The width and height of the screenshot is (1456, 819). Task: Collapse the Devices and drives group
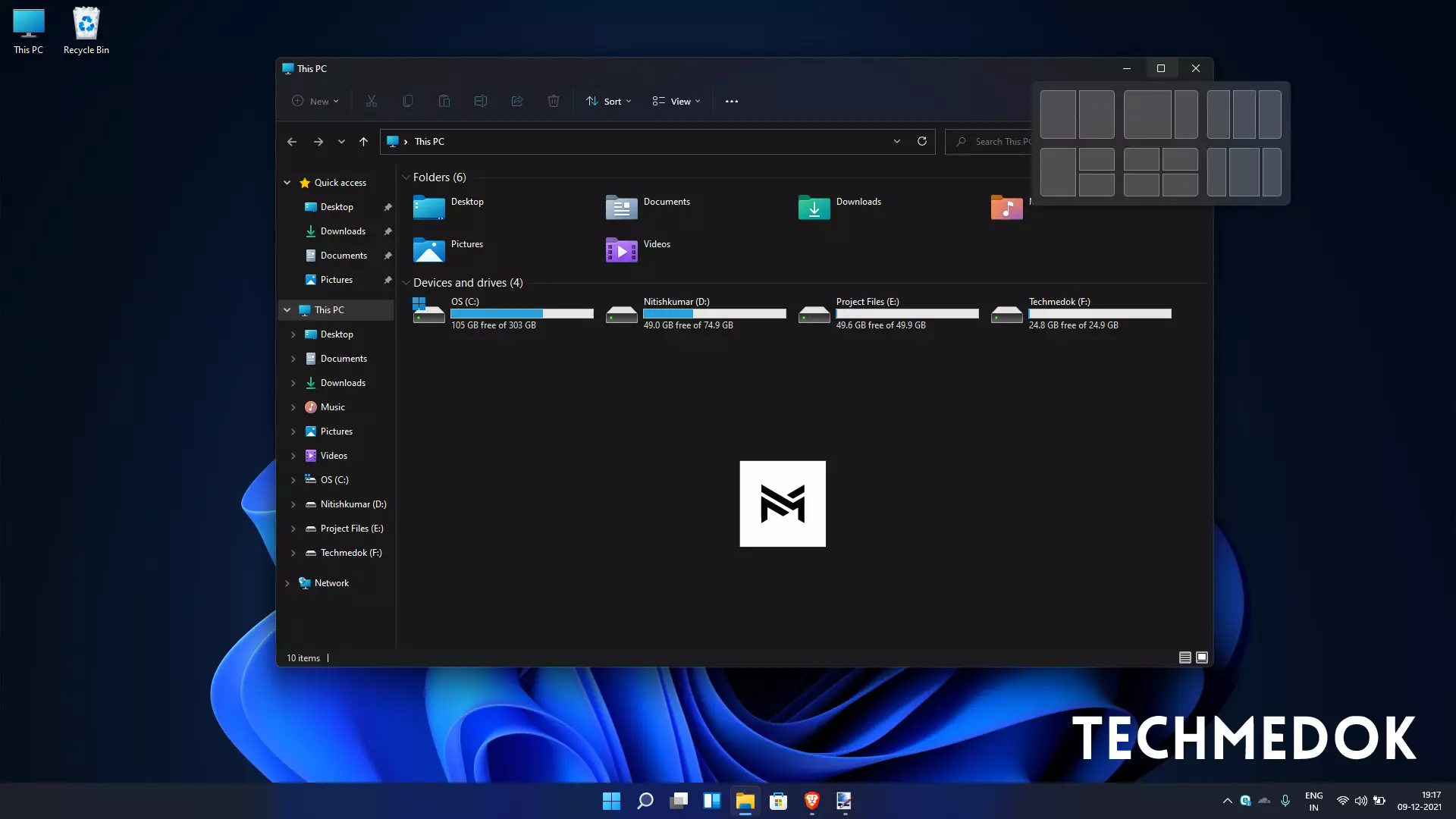pos(406,283)
